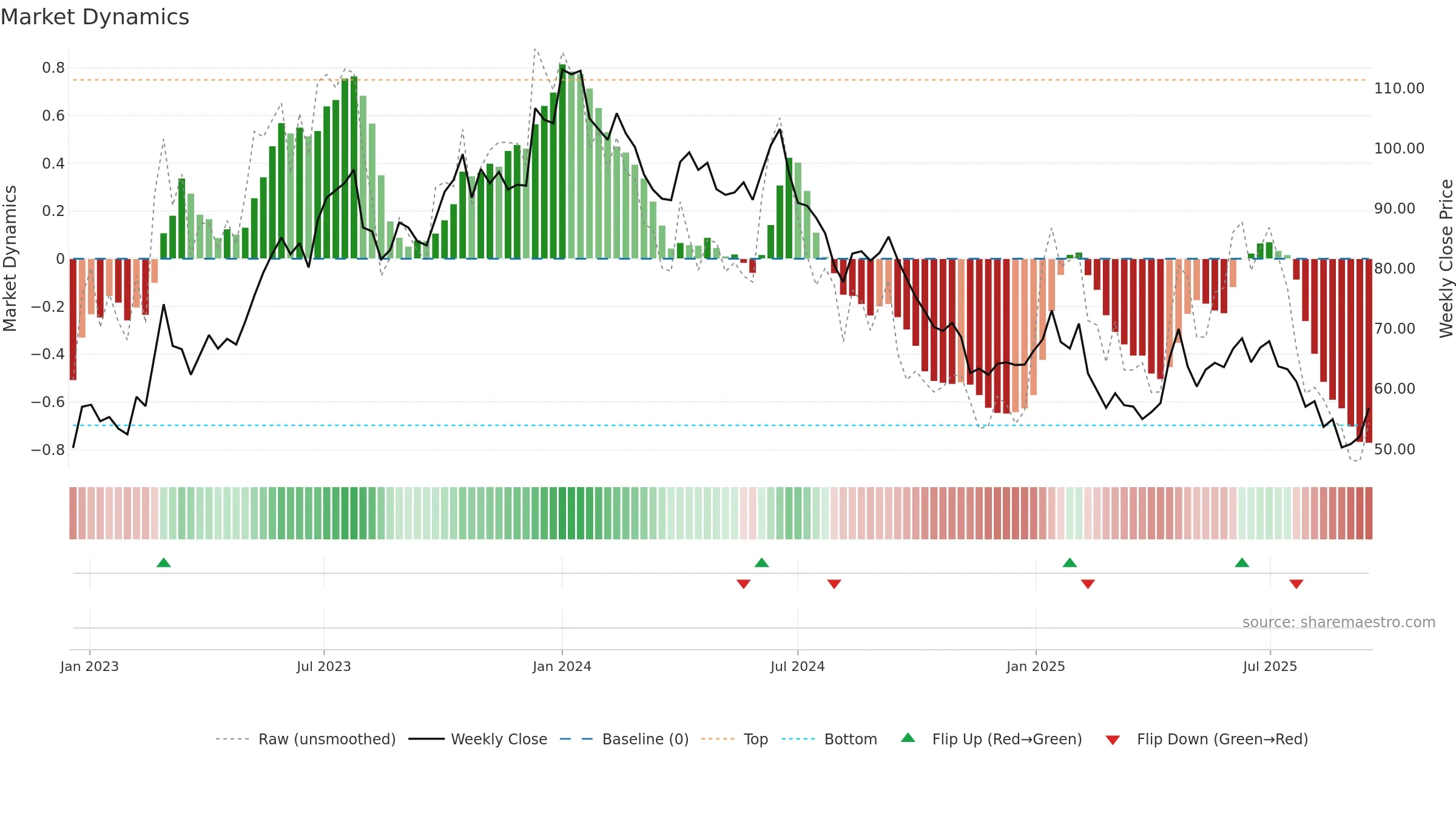1456x819 pixels.
Task: Click the last dark red bar at chart's right edge
Action: [x=1369, y=351]
